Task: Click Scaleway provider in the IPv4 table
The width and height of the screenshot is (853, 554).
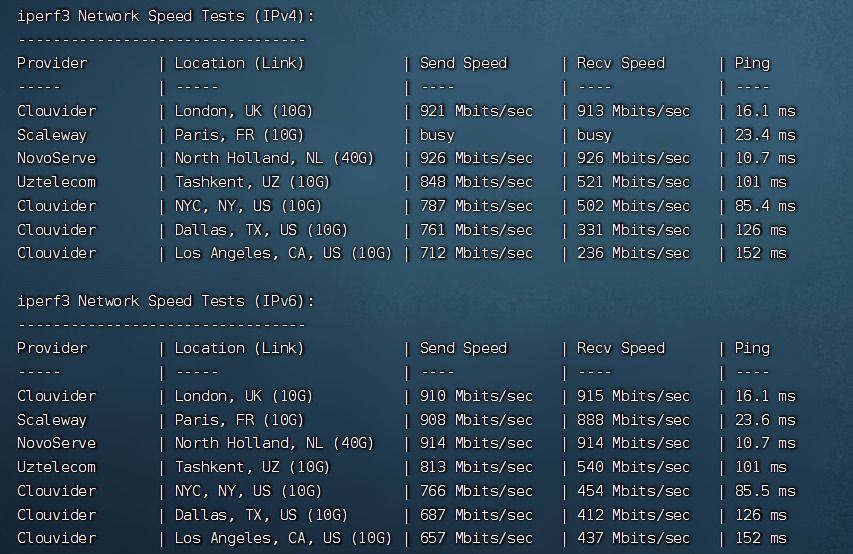Action: pyautogui.click(x=52, y=136)
